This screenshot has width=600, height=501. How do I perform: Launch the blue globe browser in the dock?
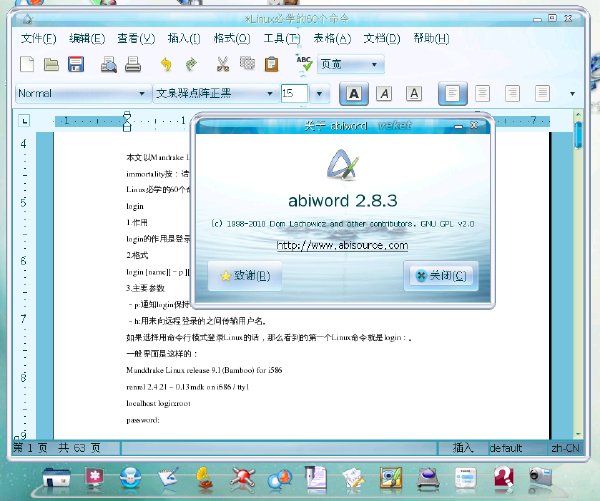(x=130, y=477)
